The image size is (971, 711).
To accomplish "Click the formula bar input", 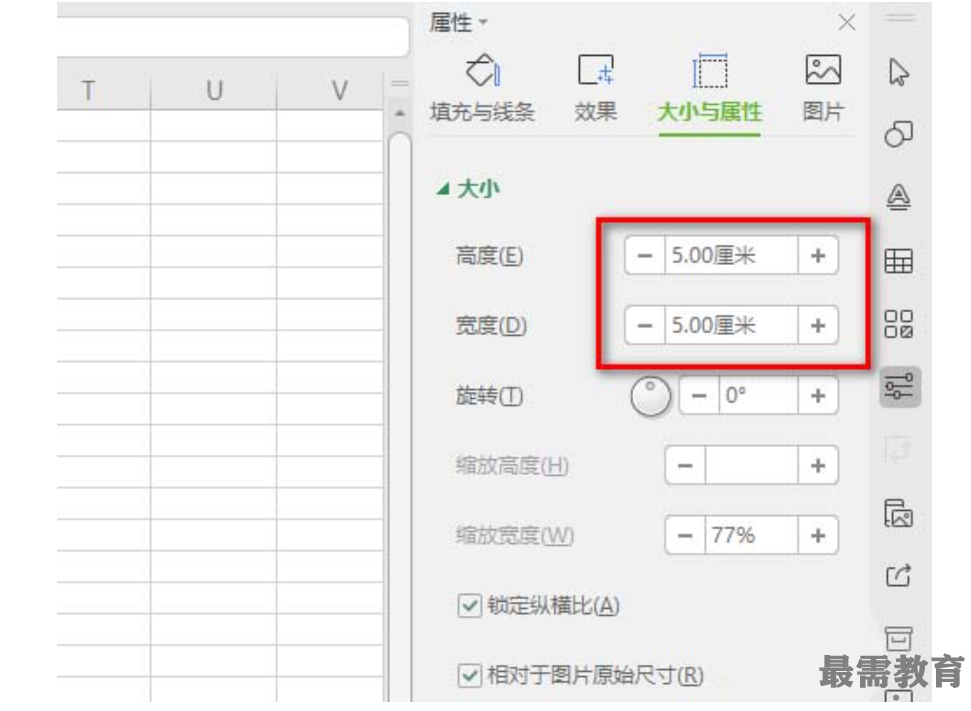I will (x=232, y=37).
